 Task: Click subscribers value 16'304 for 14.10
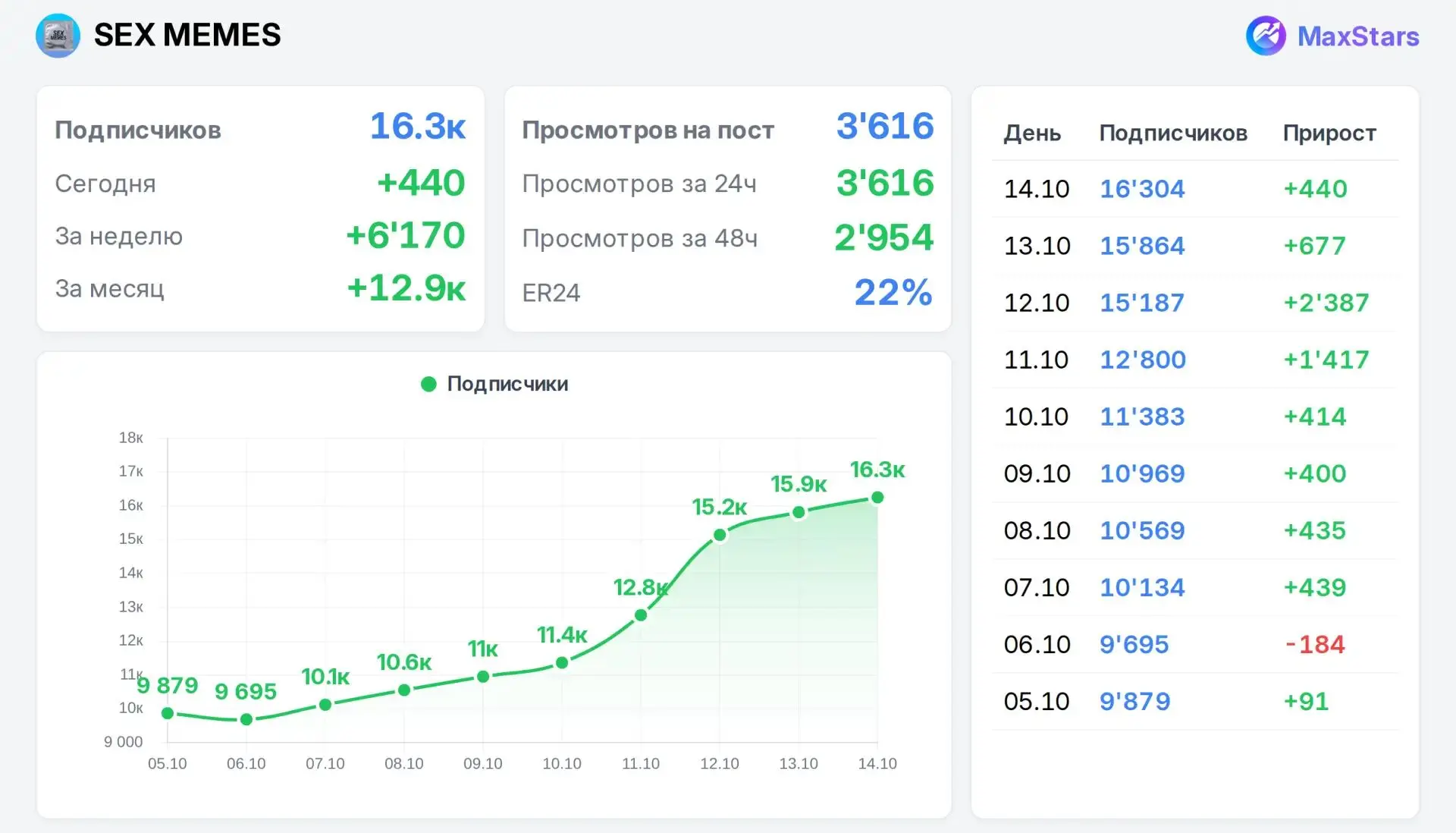(x=1142, y=188)
